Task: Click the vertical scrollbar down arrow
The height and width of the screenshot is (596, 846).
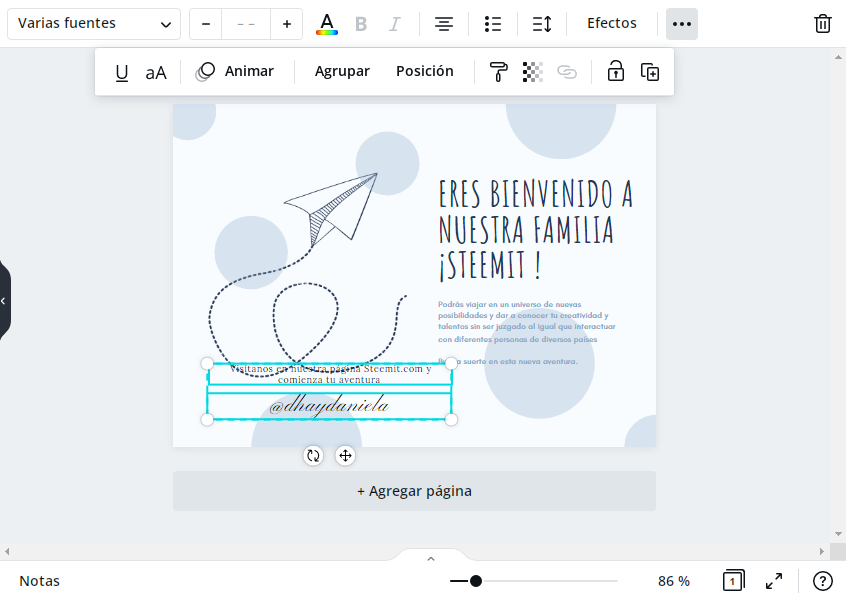Action: tap(838, 534)
